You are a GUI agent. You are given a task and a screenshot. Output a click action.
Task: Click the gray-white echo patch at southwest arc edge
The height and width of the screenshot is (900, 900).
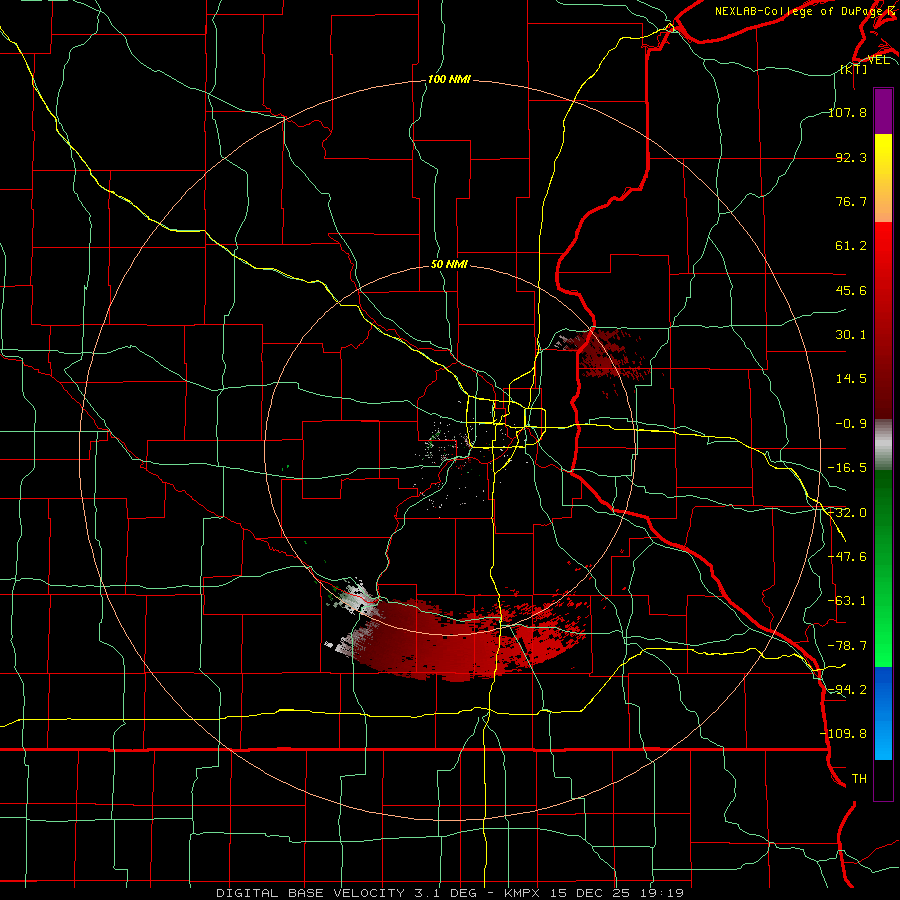pos(355,599)
